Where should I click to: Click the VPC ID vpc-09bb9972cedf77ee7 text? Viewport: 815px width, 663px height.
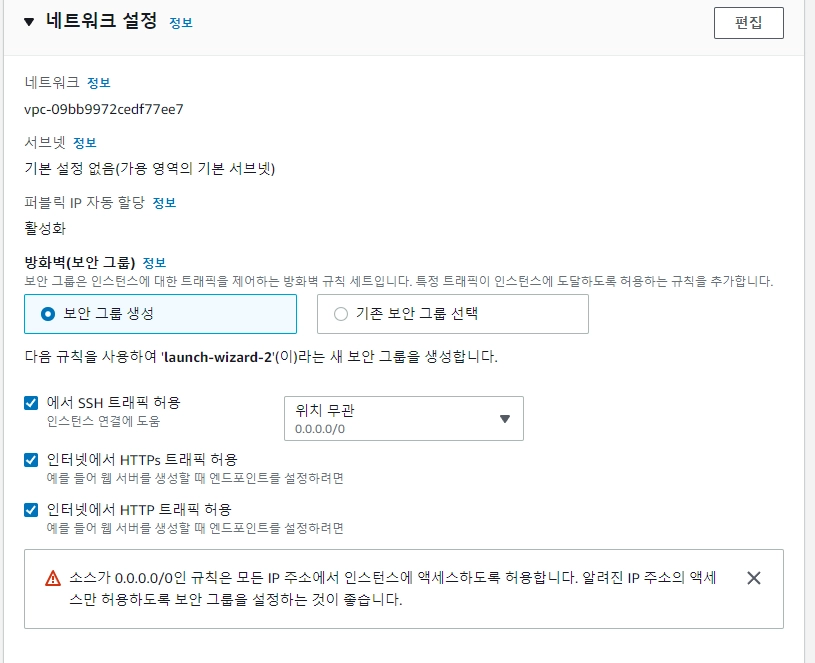[x=104, y=109]
